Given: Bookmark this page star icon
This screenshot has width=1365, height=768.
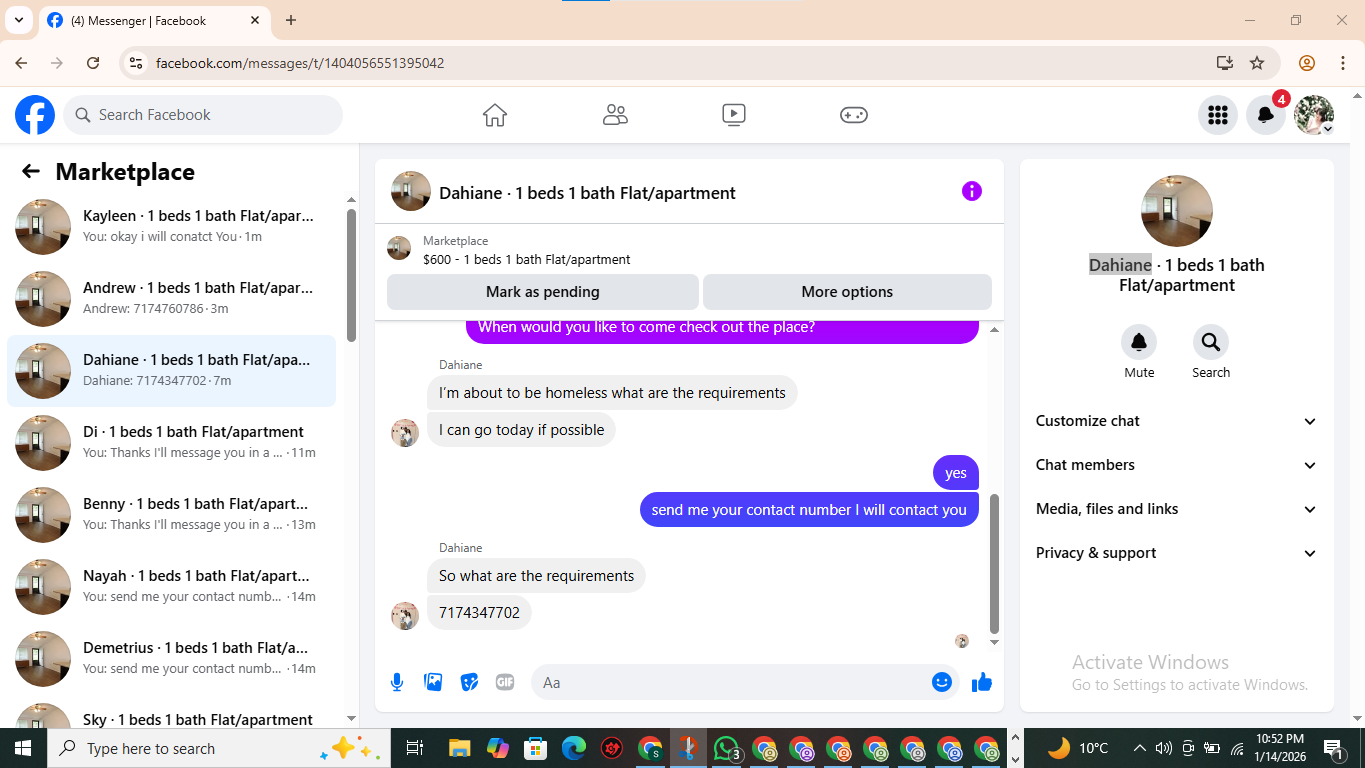Looking at the screenshot, I should pos(1257,63).
